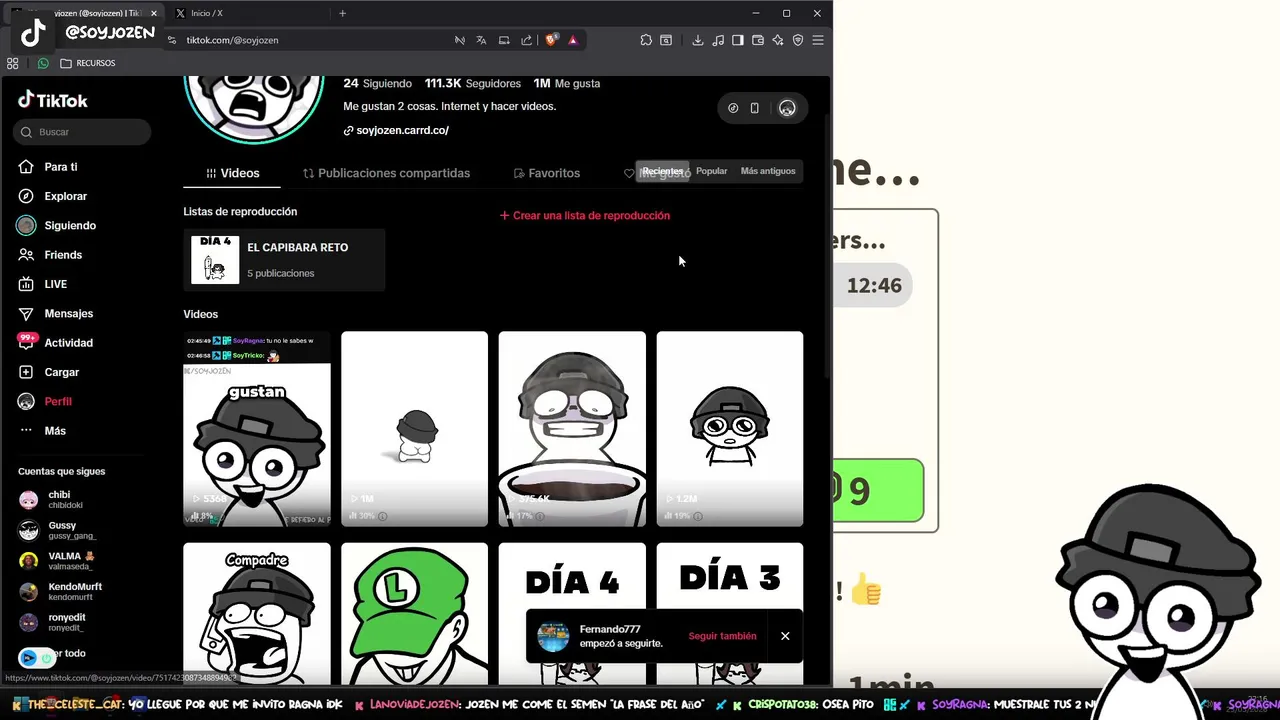Screen dimensions: 1280x720
Task: Open the Cargar upload page
Action: tap(61, 372)
